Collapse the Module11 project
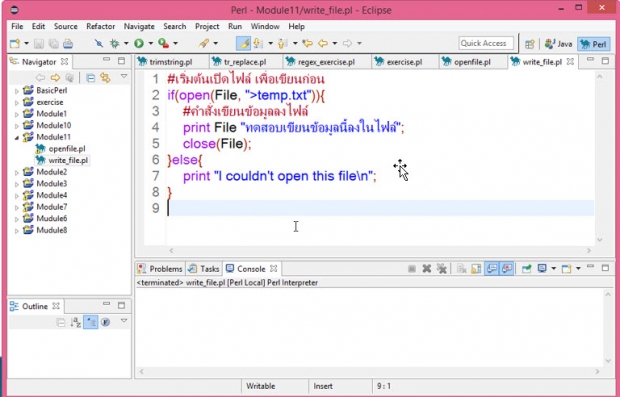Viewport: 620px width, 397px height. point(17,138)
